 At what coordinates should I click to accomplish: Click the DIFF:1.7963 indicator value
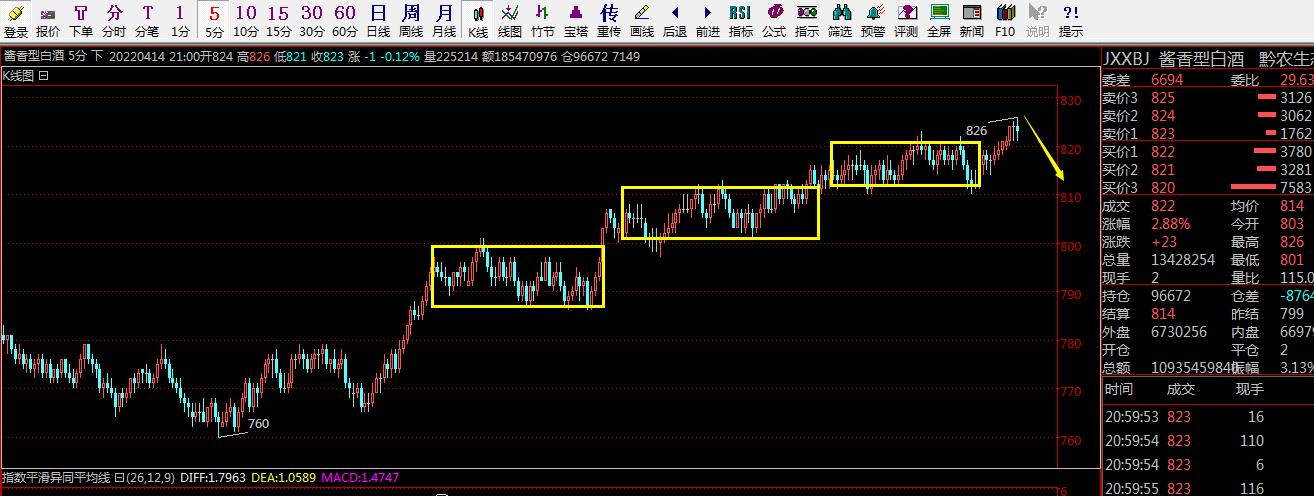point(212,478)
